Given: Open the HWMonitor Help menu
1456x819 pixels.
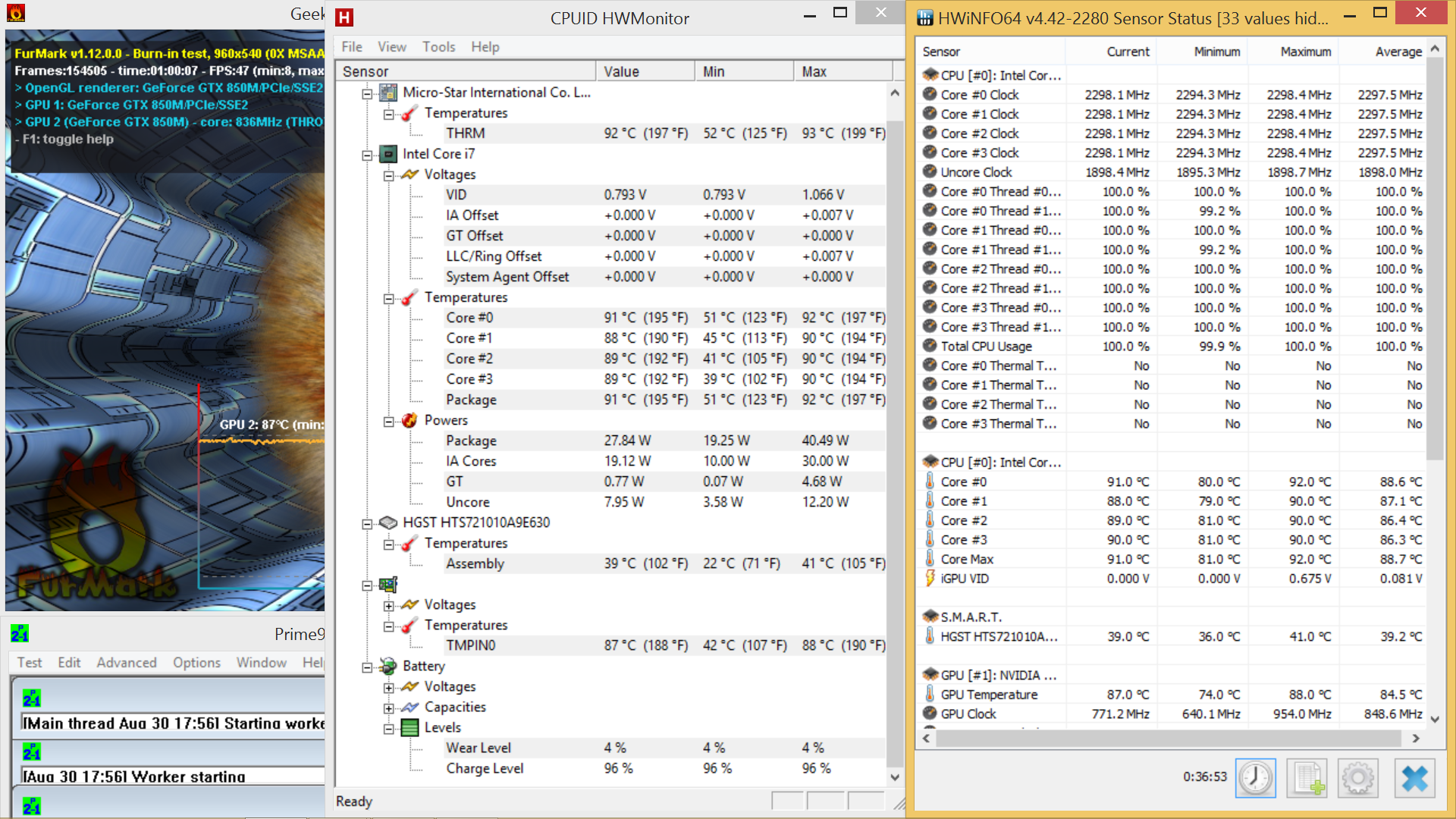Looking at the screenshot, I should [x=485, y=47].
